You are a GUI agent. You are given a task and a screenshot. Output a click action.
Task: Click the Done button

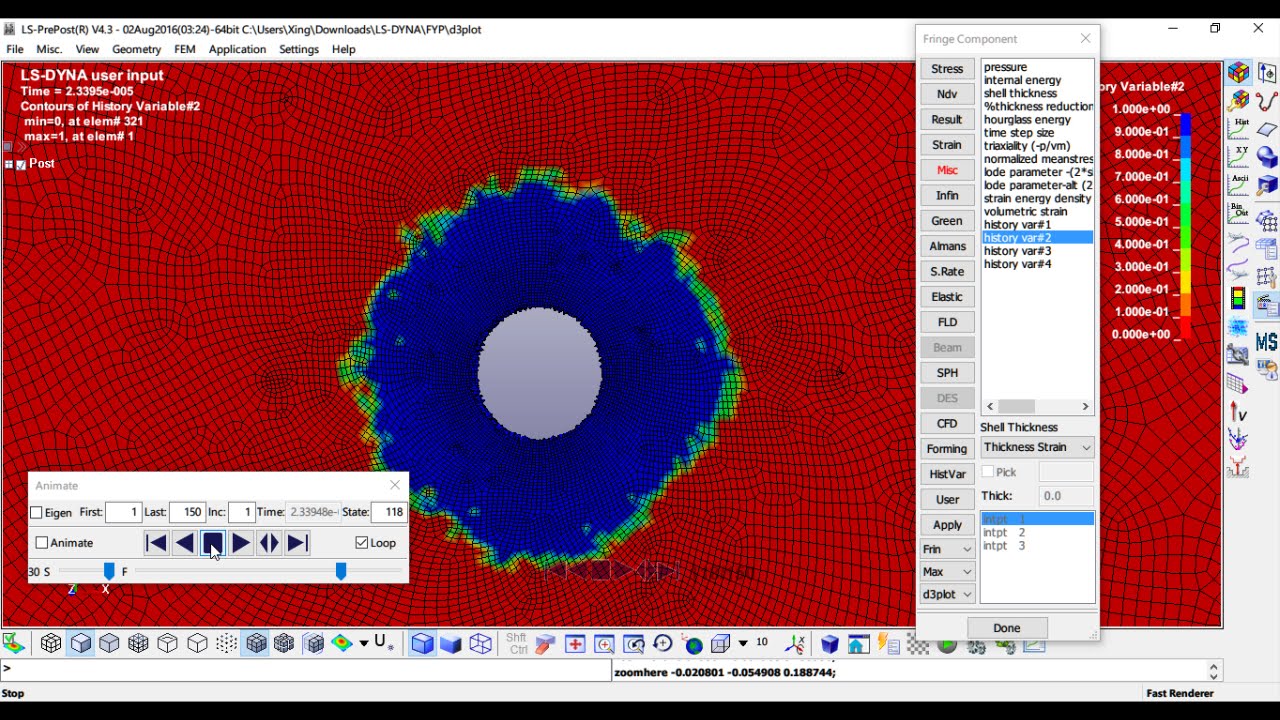1007,628
